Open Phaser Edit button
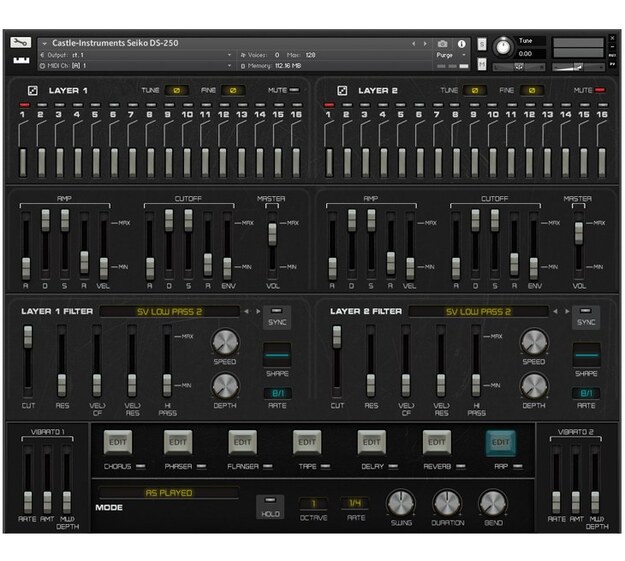This screenshot has height=561, width=625. click(178, 442)
